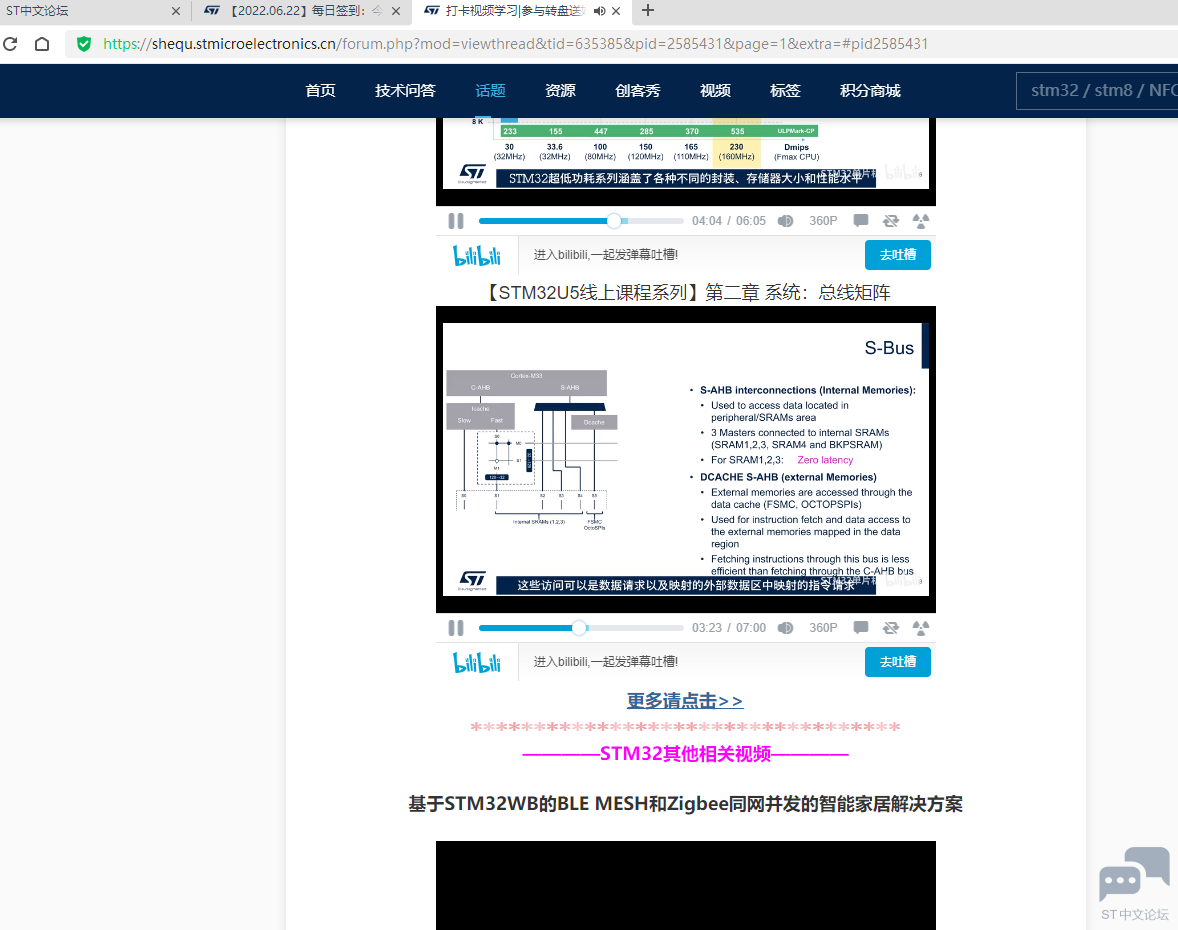Click 去吐槽 button under first video
1178x930 pixels.
(897, 255)
